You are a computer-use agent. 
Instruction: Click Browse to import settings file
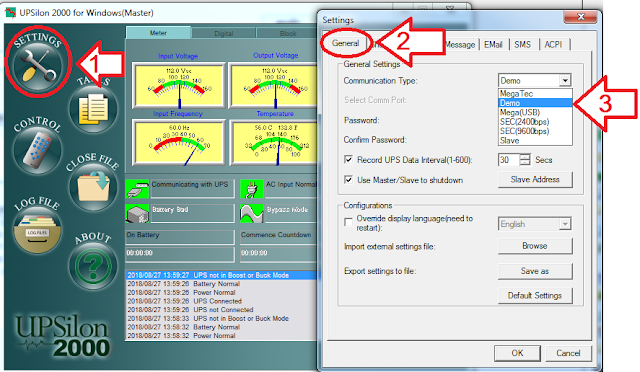pos(535,246)
